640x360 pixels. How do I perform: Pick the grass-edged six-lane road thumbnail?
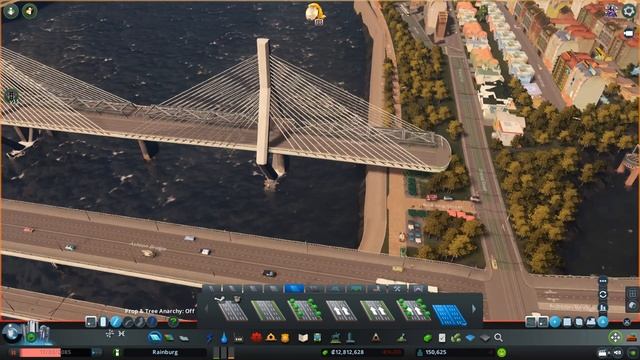pyautogui.click(x=268, y=311)
